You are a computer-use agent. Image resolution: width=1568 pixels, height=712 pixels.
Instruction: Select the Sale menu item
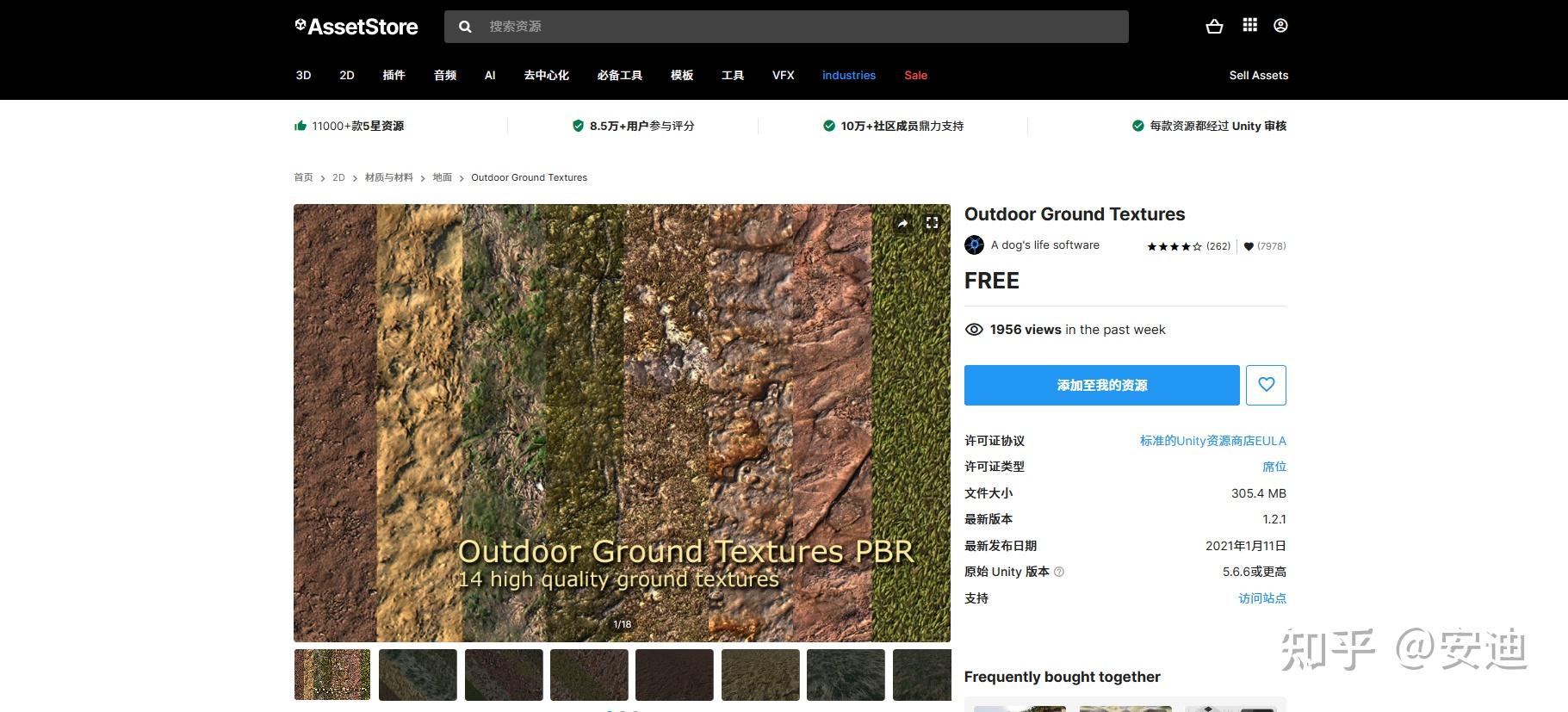coord(915,76)
